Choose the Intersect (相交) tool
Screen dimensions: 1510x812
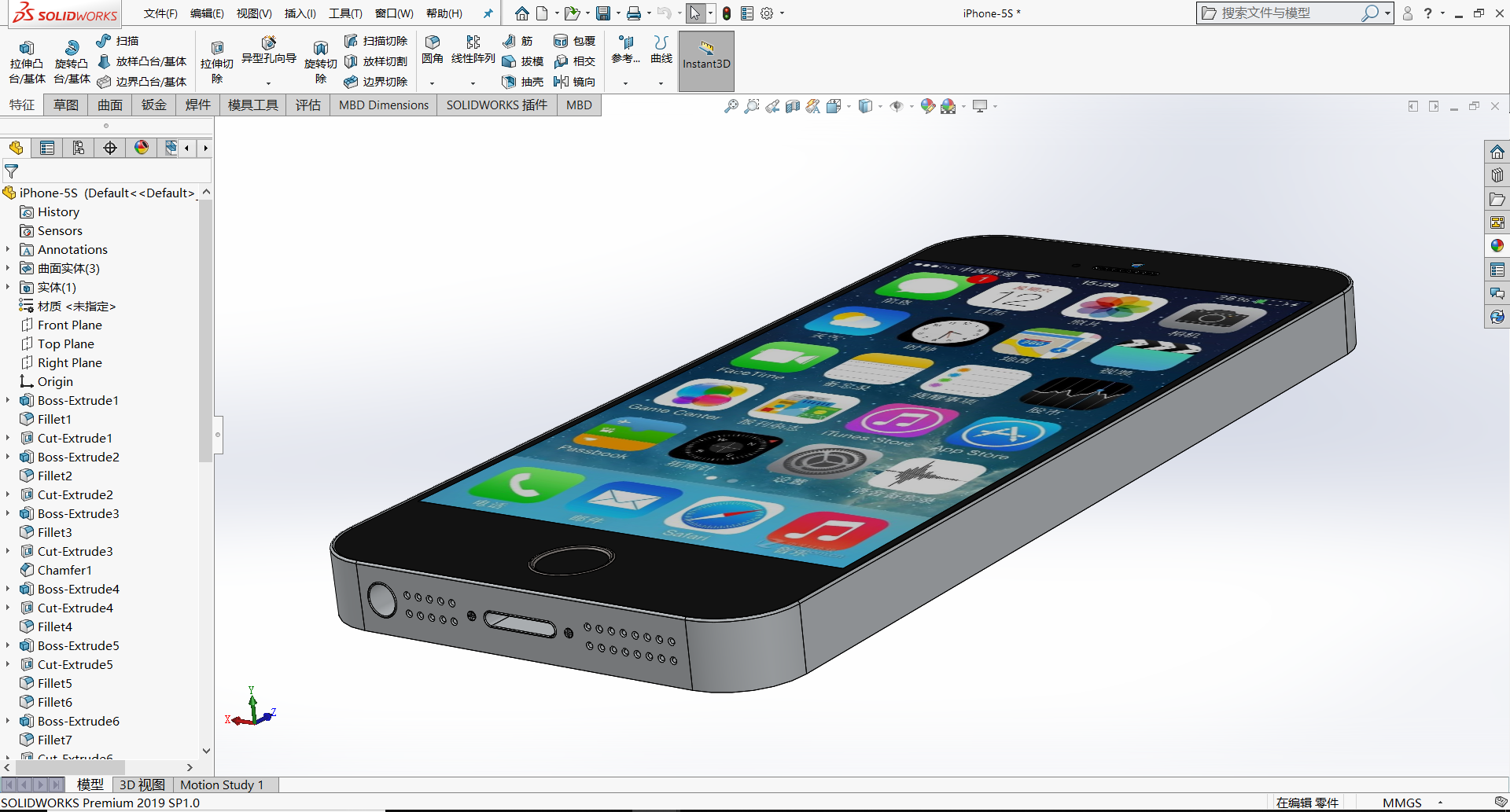575,61
